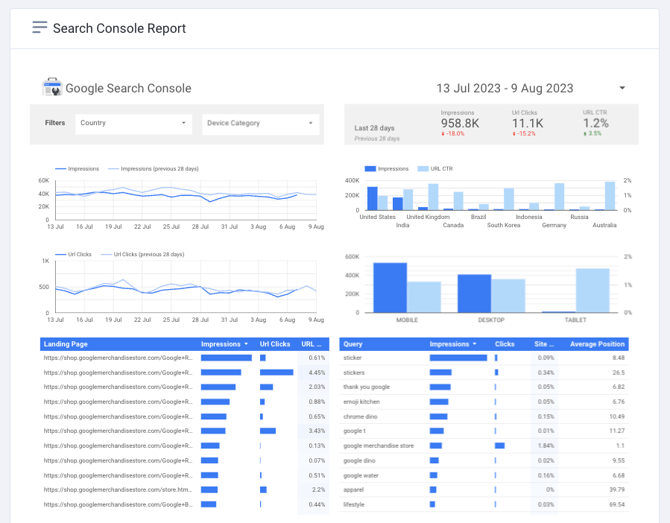The height and width of the screenshot is (523, 670).
Task: Click the MOBILE impressions bar in device chart
Action: (390, 288)
